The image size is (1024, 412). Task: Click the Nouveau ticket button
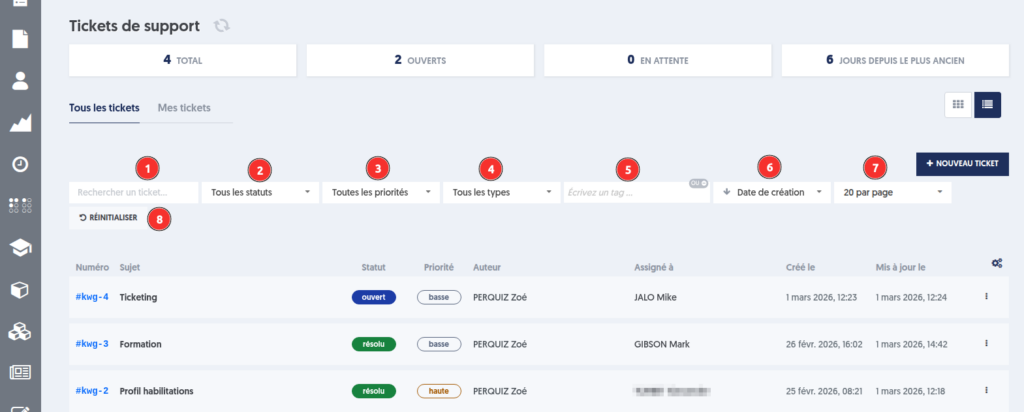click(962, 163)
